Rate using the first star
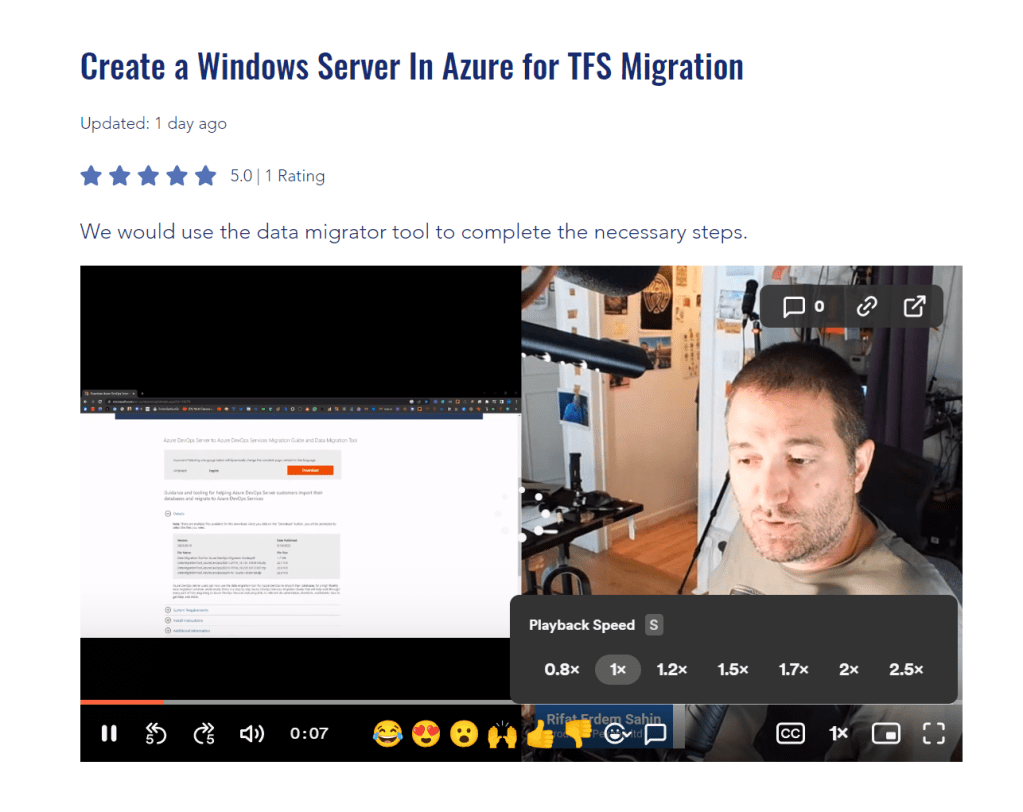Screen dimensions: 1023x812 [91, 175]
